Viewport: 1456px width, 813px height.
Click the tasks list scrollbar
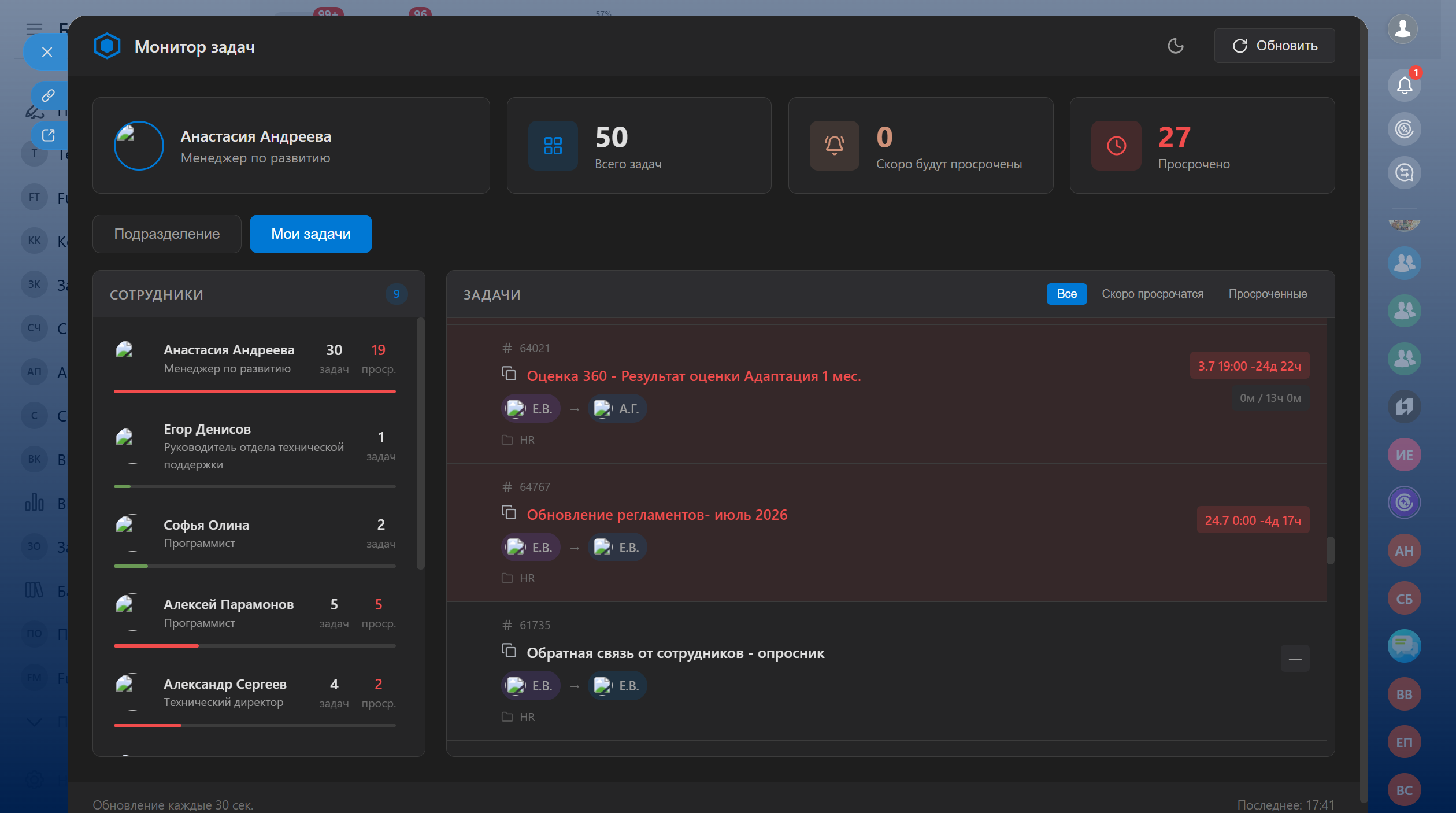click(x=1330, y=550)
